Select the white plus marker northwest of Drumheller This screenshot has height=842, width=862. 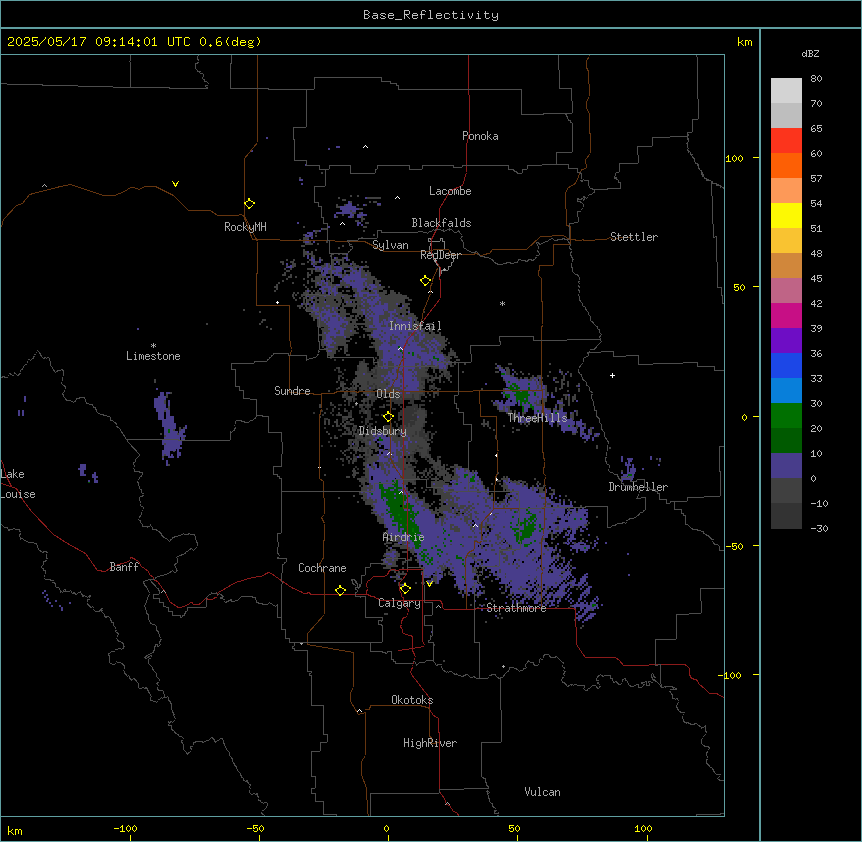(612, 375)
